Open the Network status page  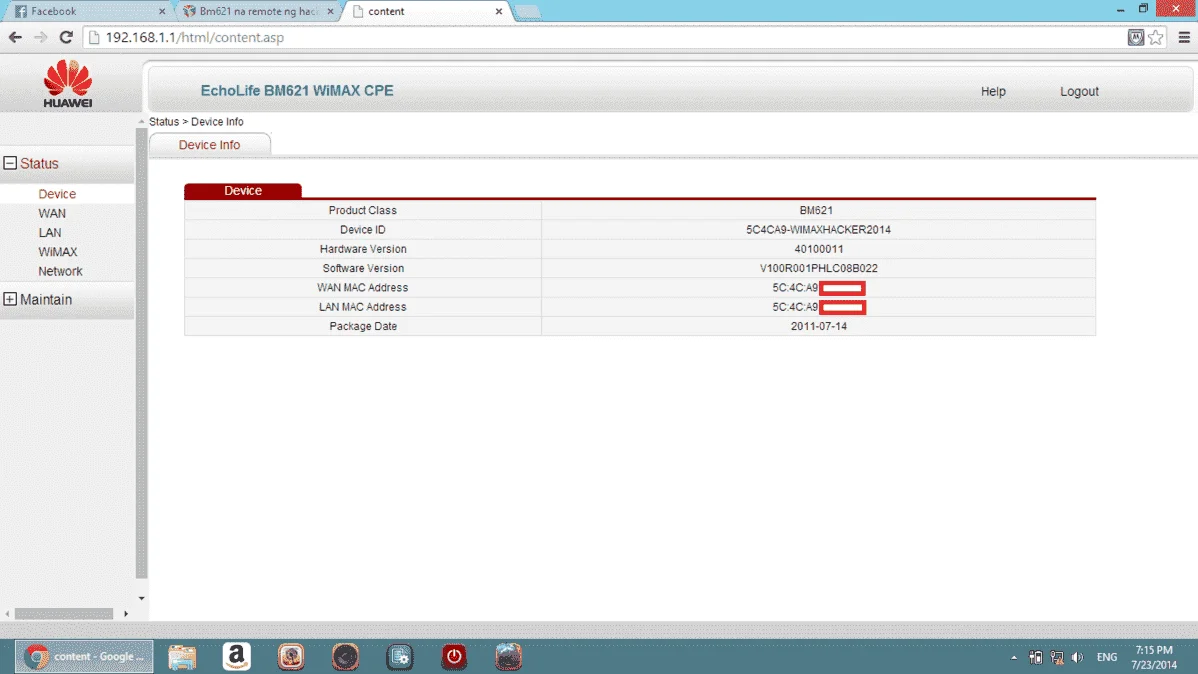point(60,271)
